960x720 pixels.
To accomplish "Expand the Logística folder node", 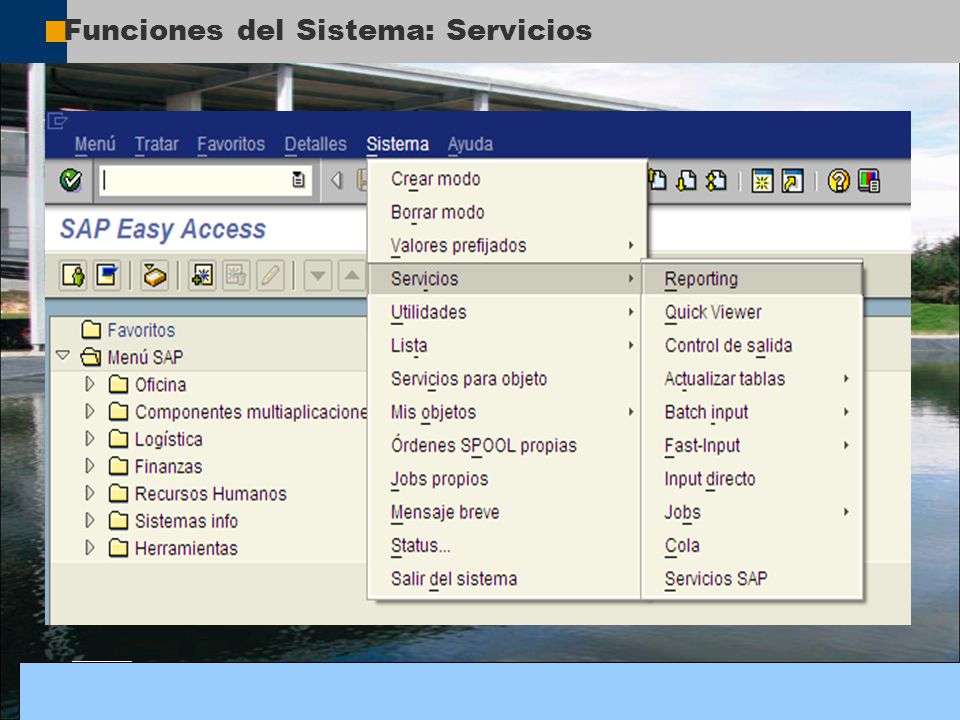I will pos(90,438).
